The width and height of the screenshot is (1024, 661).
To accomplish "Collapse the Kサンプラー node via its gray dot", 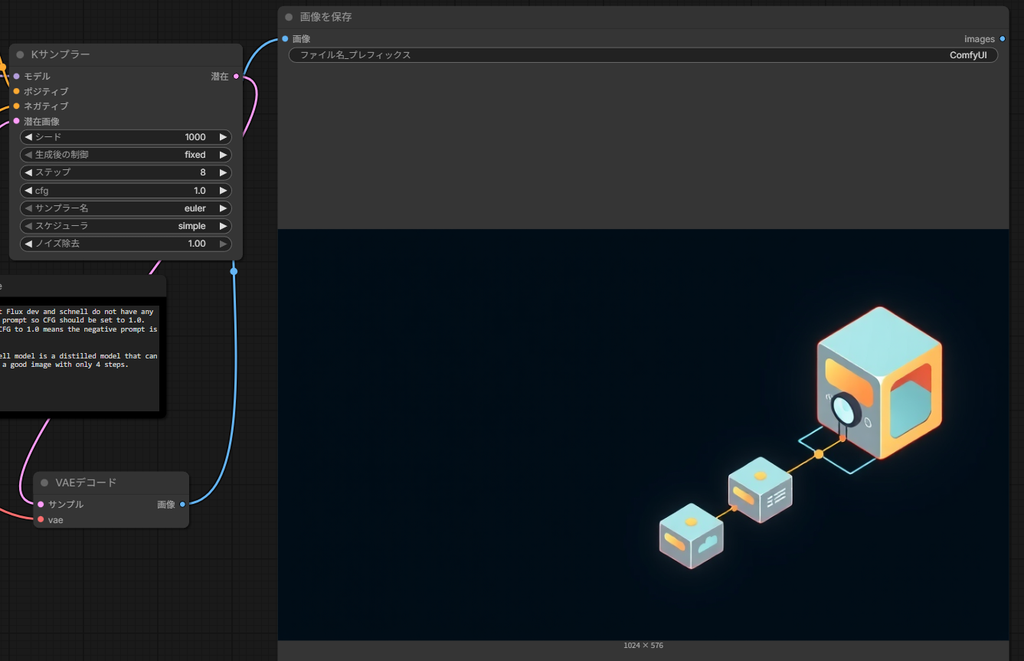I will pos(20,55).
